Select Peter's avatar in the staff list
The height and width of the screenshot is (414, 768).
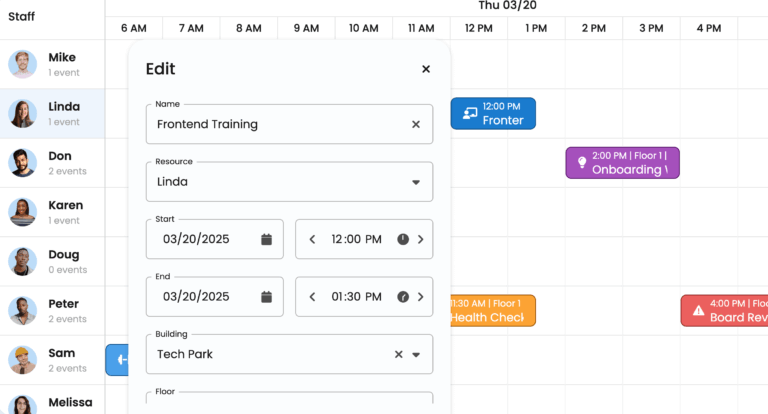click(x=23, y=311)
